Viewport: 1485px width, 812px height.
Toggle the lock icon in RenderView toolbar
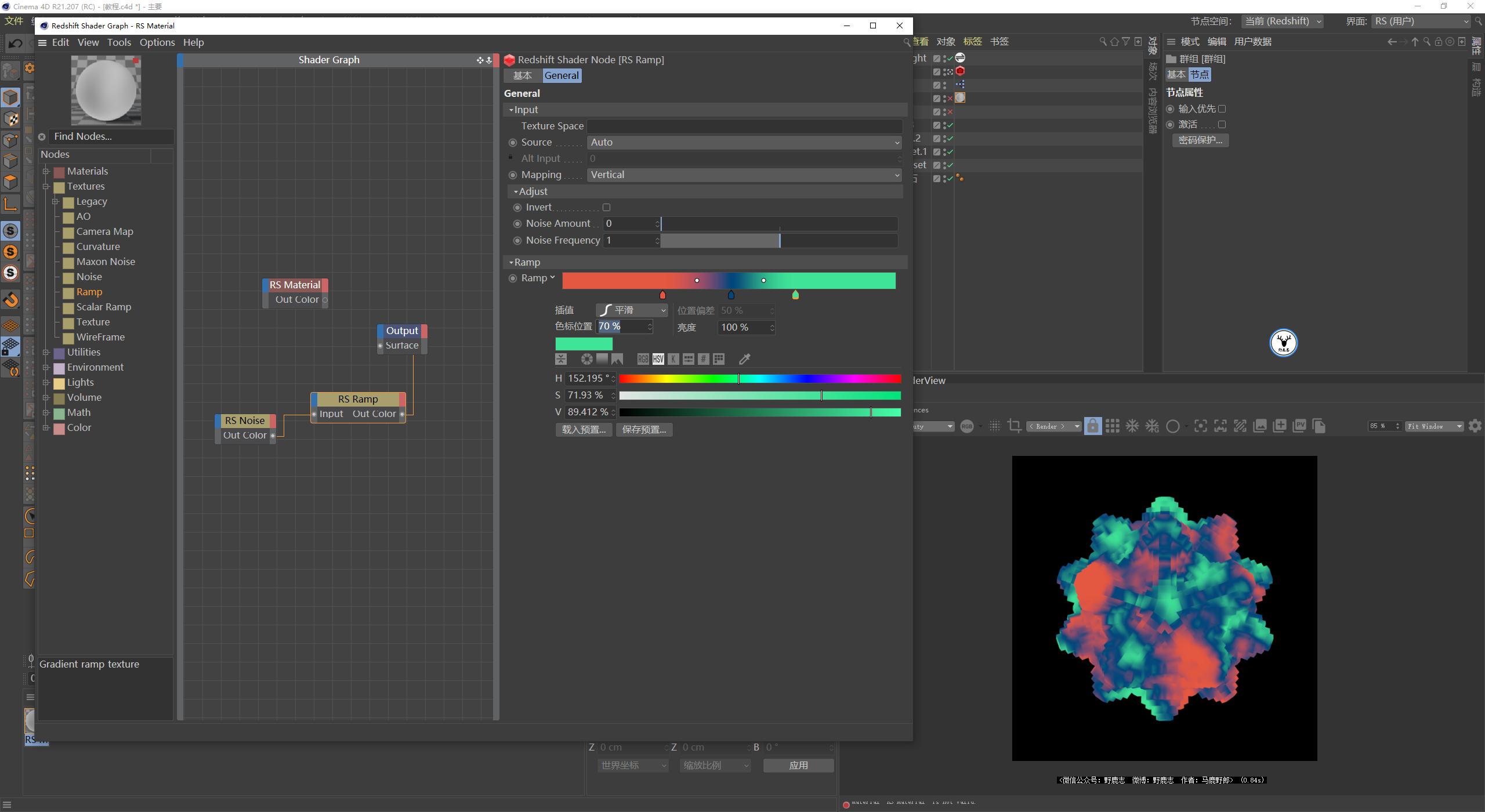[1092, 426]
